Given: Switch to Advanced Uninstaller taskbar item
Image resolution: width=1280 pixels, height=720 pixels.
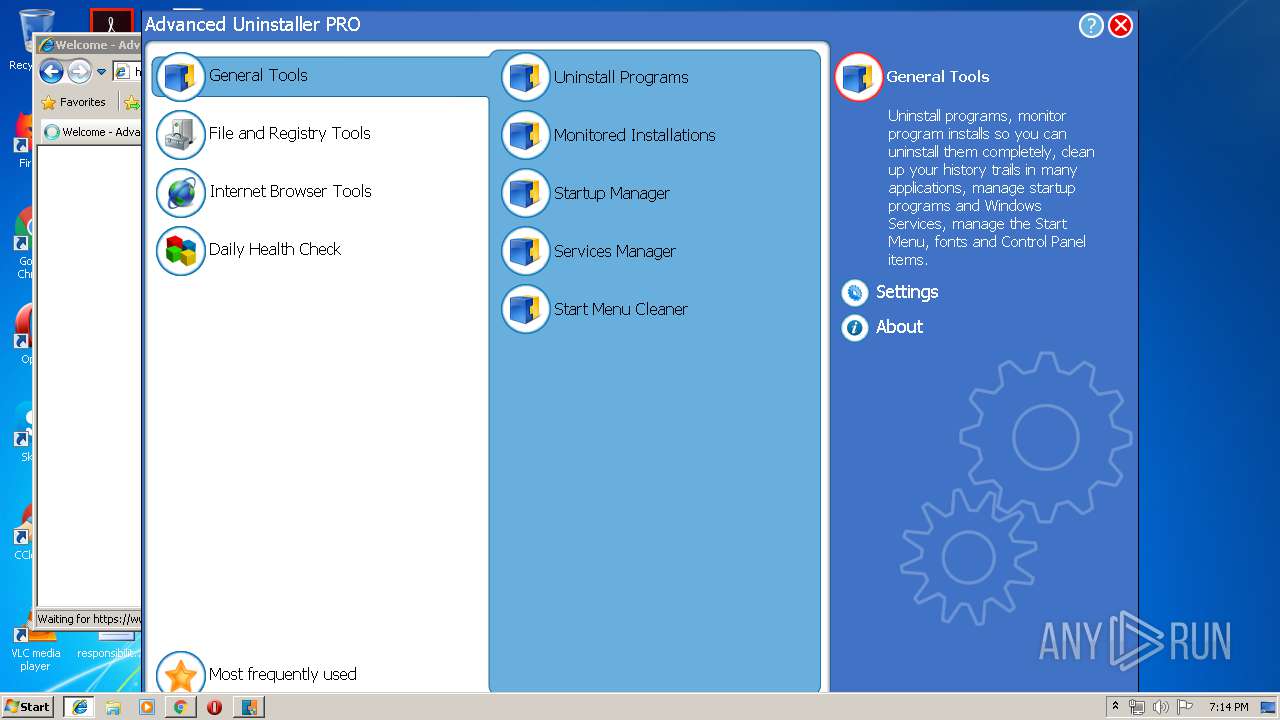Looking at the screenshot, I should coord(249,707).
